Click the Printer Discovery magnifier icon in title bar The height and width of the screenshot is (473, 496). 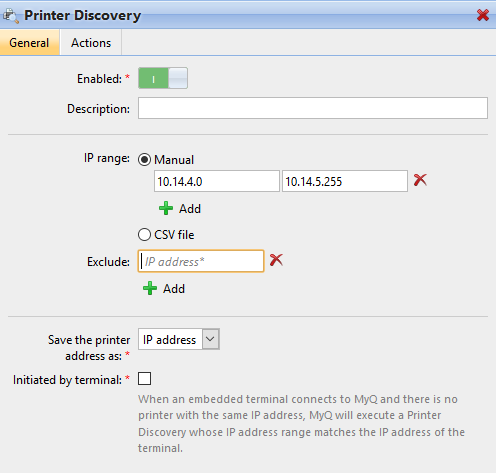[11, 16]
